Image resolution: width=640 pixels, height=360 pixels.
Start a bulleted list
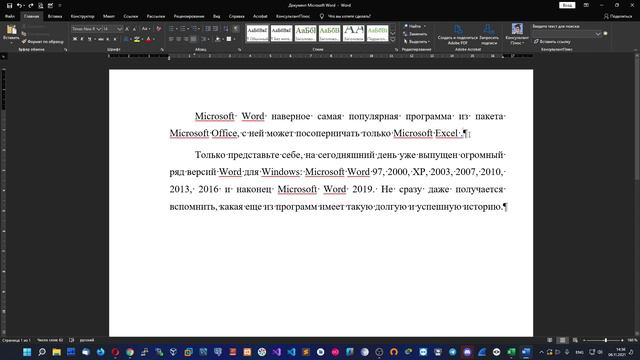(x=171, y=29)
